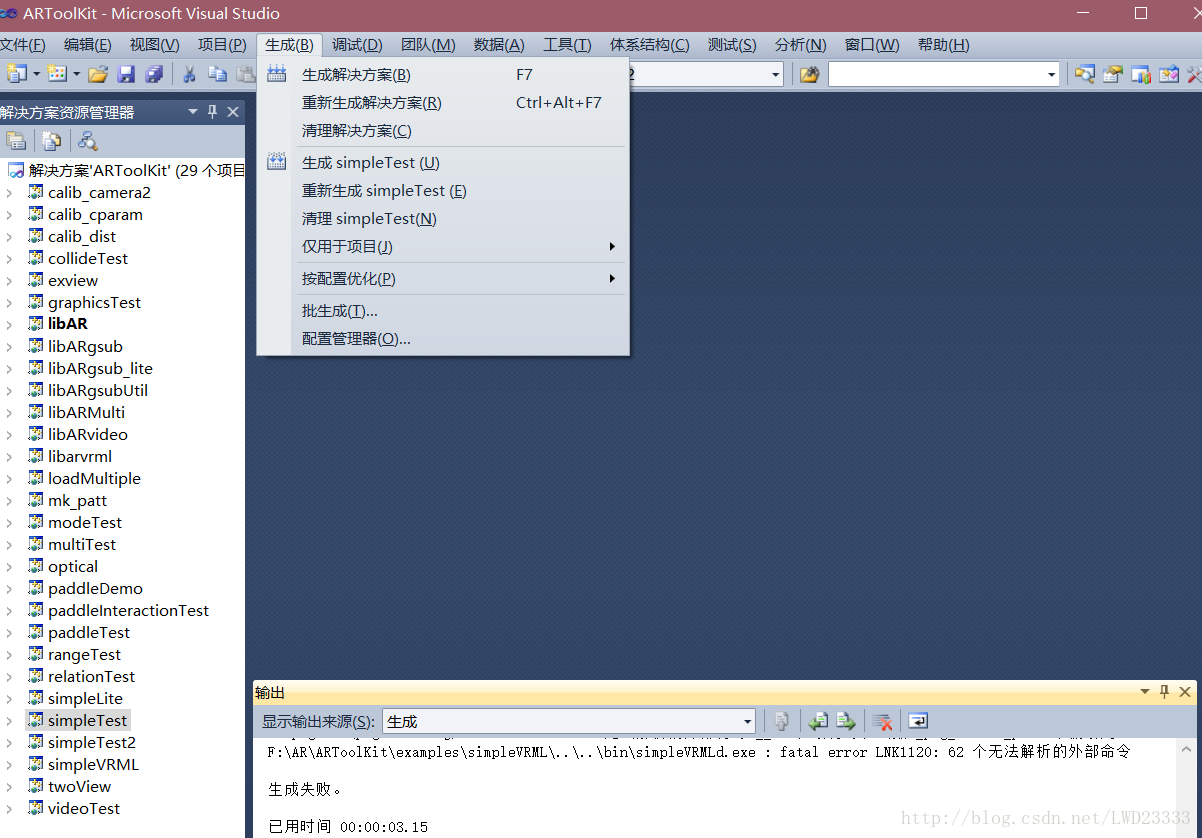The image size is (1202, 838).
Task: Open the 显示输出来源 source dropdown
Action: coord(747,721)
